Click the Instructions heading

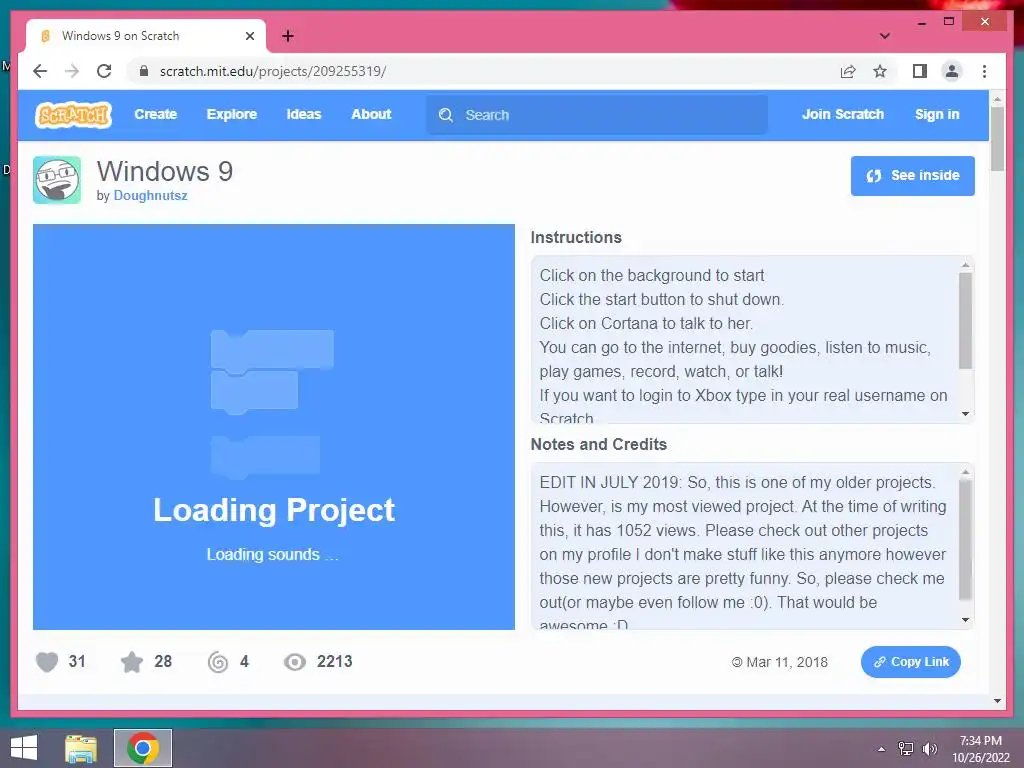click(576, 237)
